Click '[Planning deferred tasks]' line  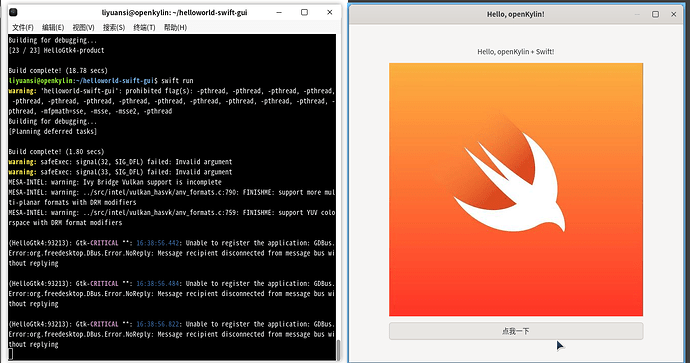pyautogui.click(x=53, y=132)
